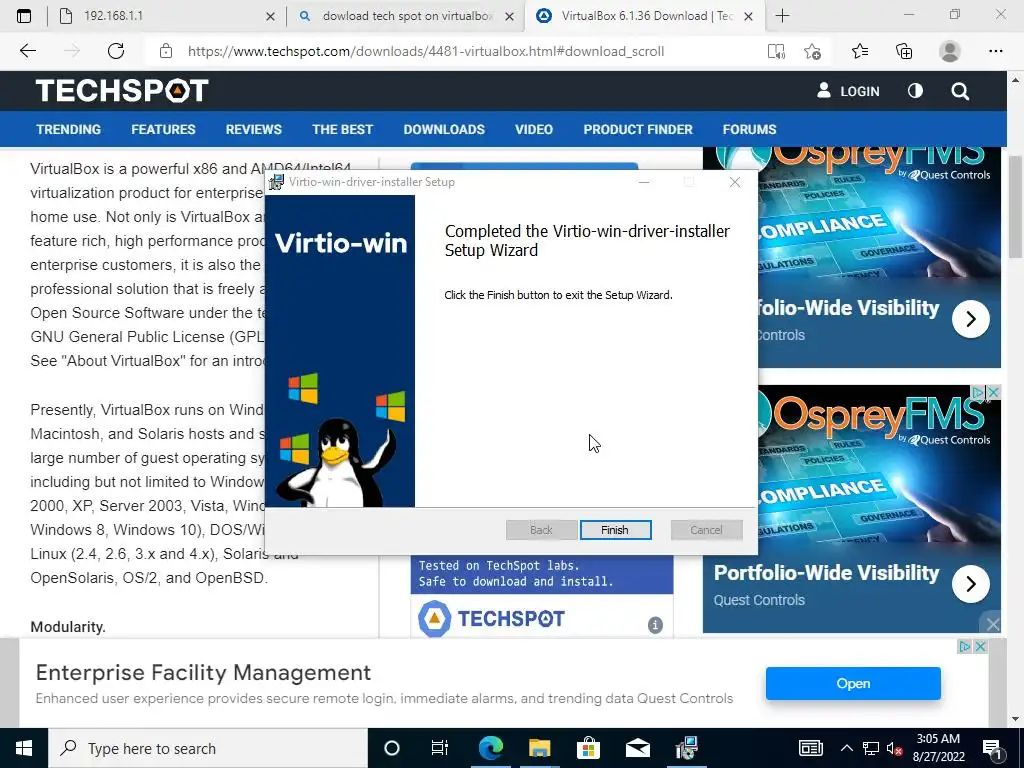Screen dimensions: 1024x768
Task: Open the browser profile avatar
Action: (x=950, y=51)
